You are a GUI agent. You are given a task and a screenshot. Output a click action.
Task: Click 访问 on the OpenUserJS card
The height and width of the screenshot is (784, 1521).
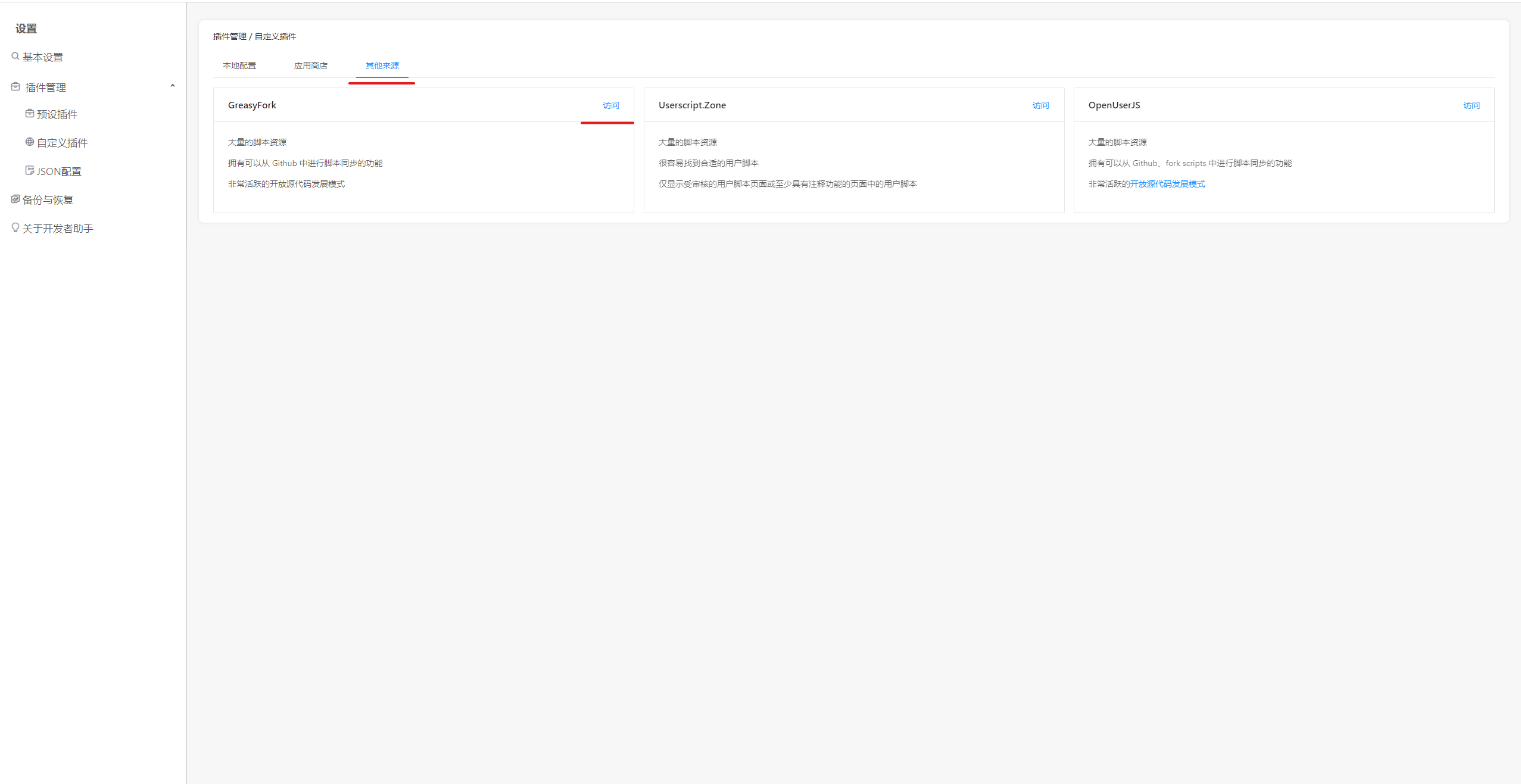1471,105
